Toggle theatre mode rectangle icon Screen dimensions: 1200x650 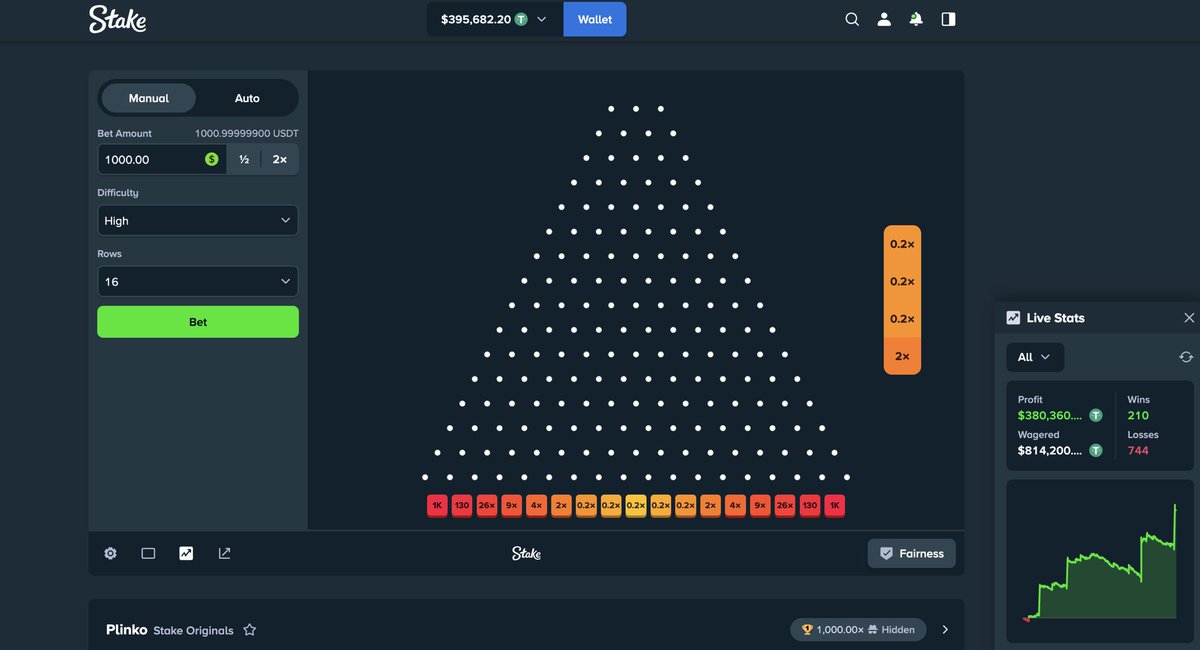point(148,553)
